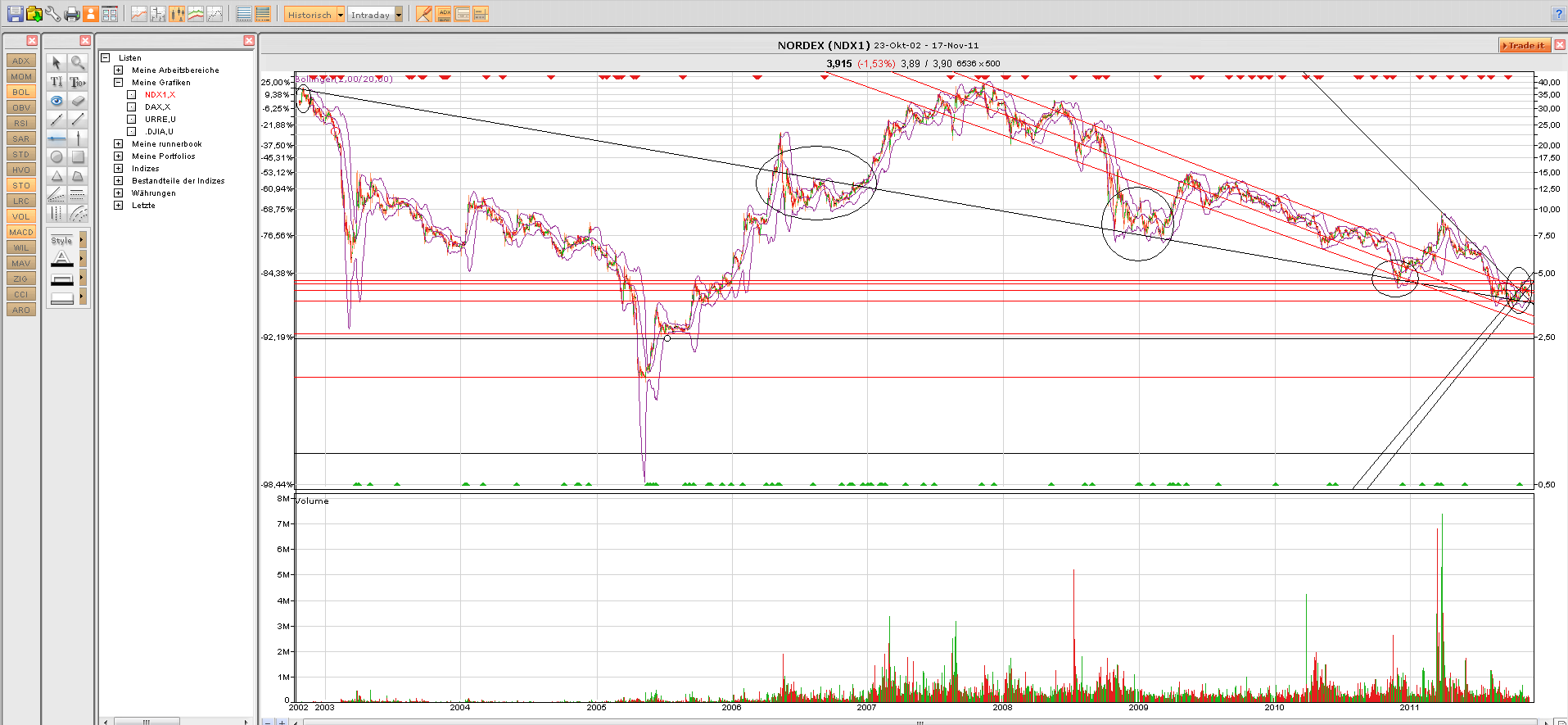1568x725 pixels.
Task: Toggle drawing visibility with the eye icon
Action: point(56,101)
